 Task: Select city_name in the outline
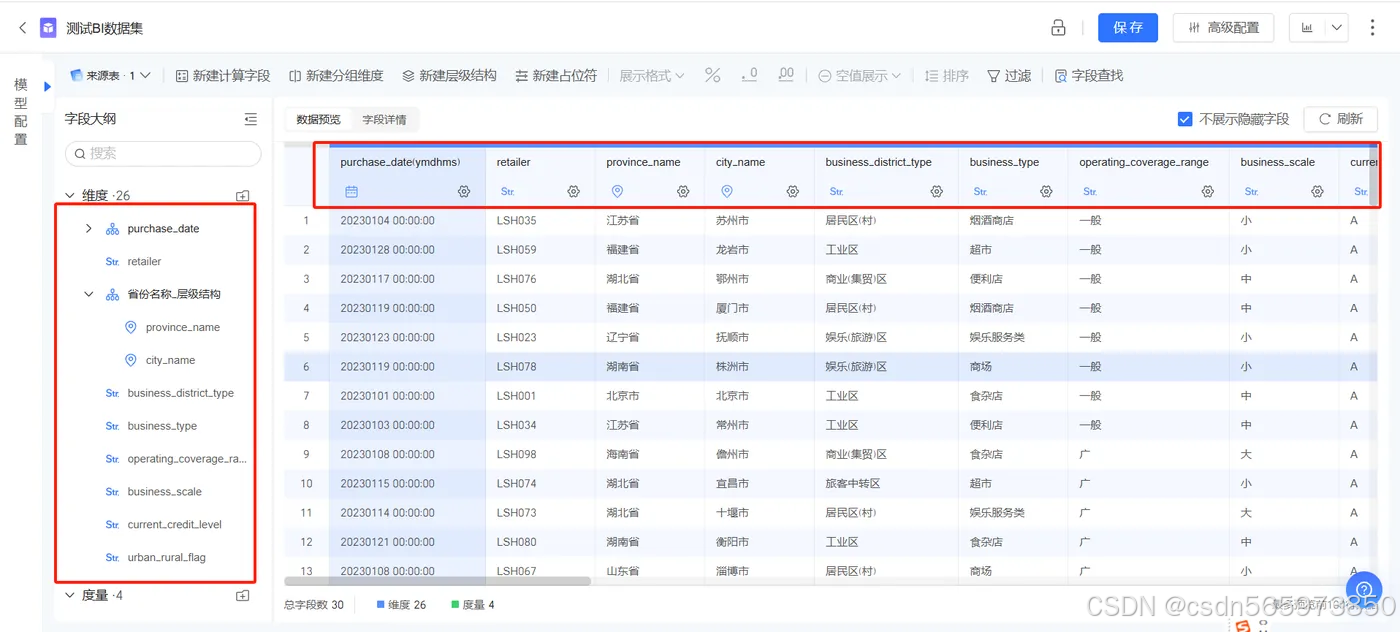[170, 361]
